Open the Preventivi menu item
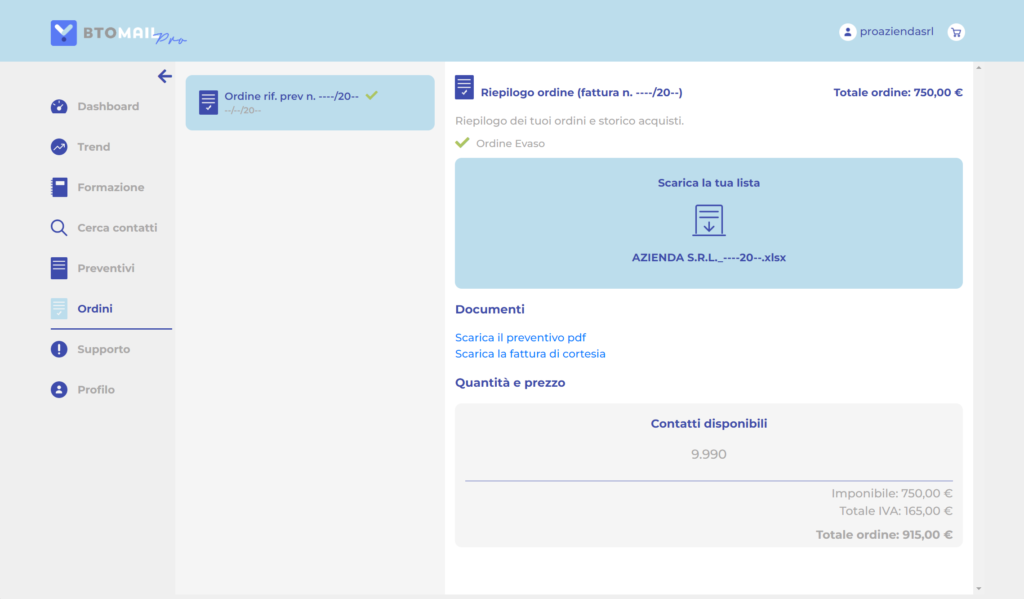Viewport: 1024px width, 599px height. coord(105,268)
